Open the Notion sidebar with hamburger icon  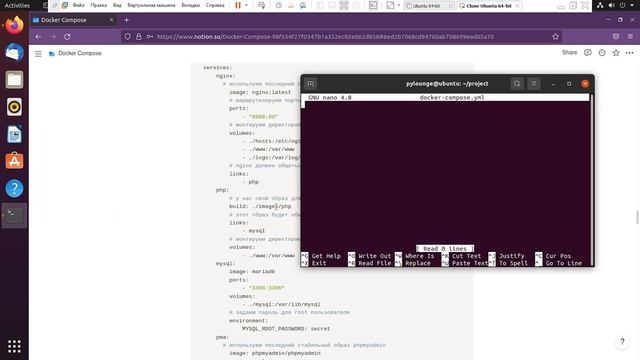38,53
